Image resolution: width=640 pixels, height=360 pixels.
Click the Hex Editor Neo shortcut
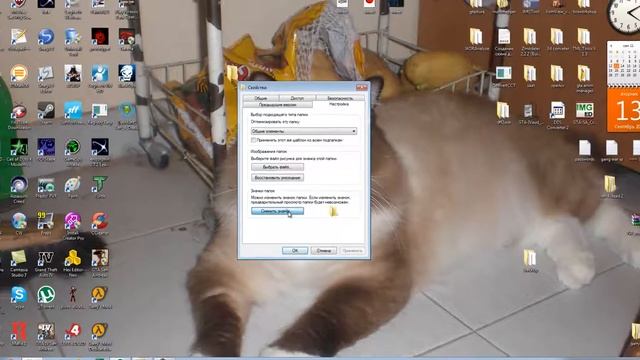pos(73,263)
